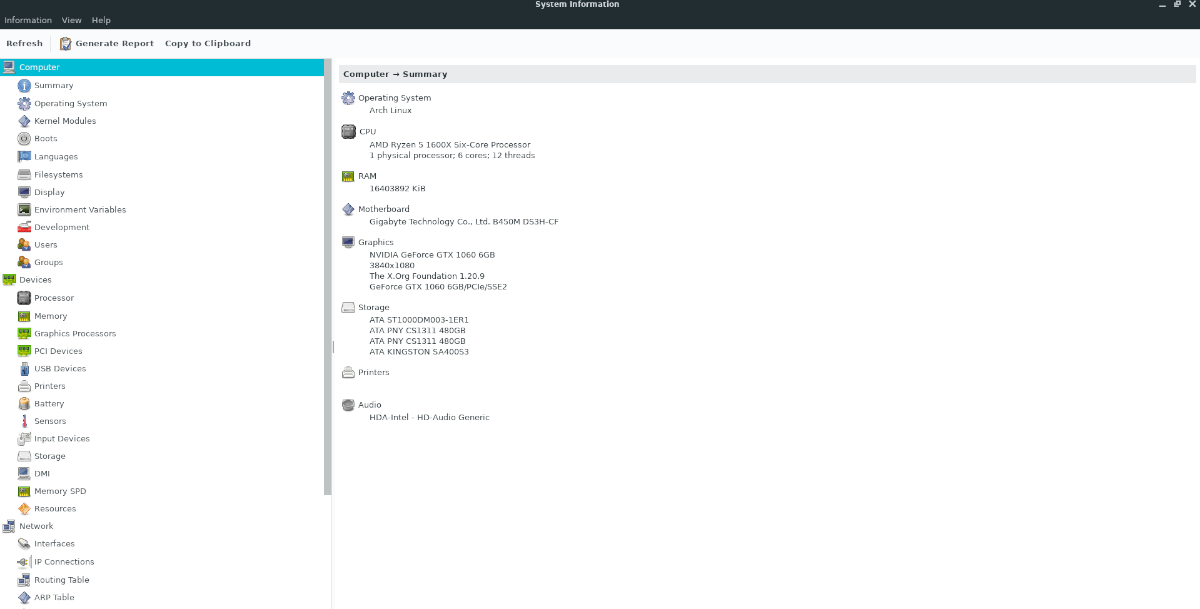Click ATA ST1000DM003-1ER1 drive entry

click(419, 320)
